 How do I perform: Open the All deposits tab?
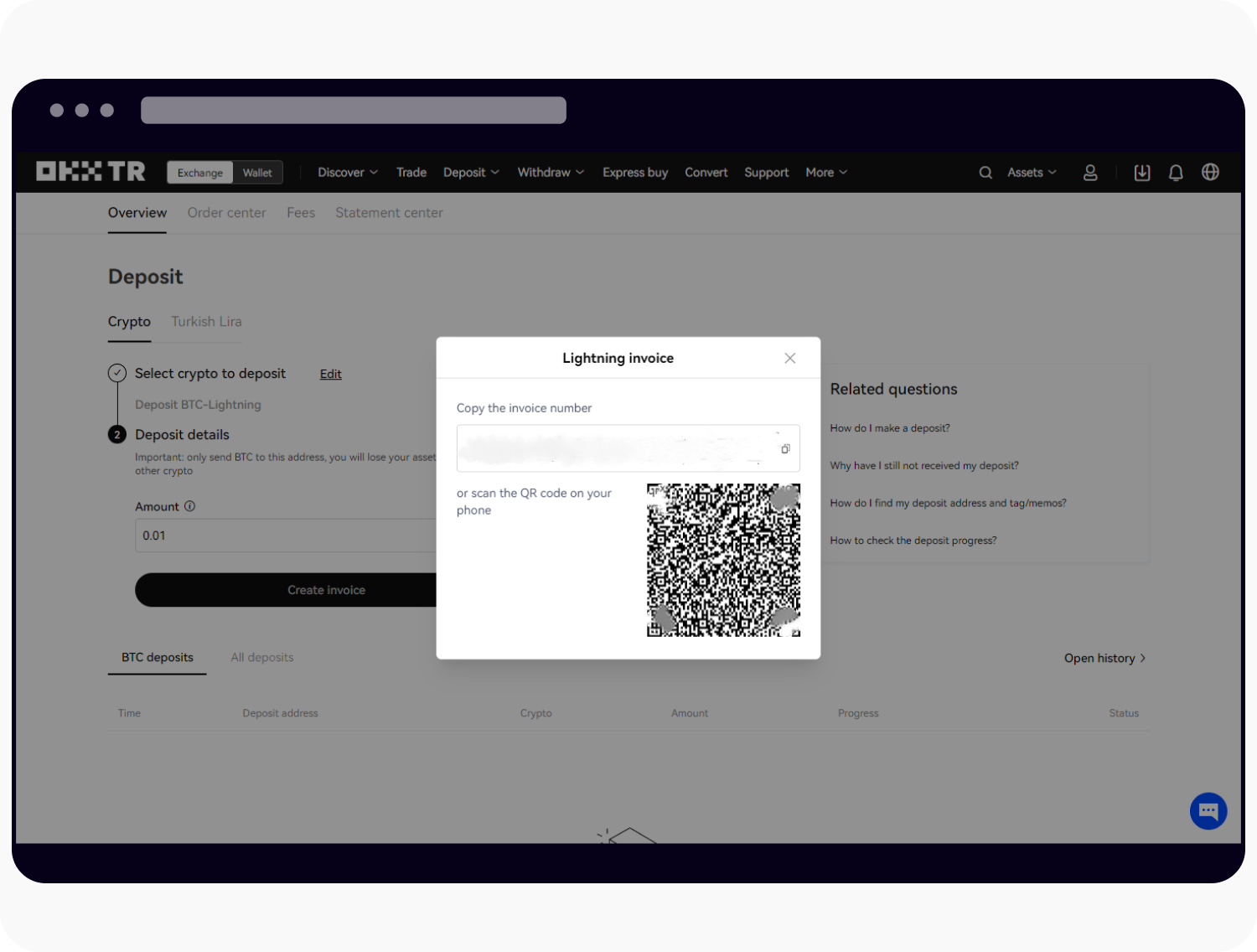click(261, 657)
